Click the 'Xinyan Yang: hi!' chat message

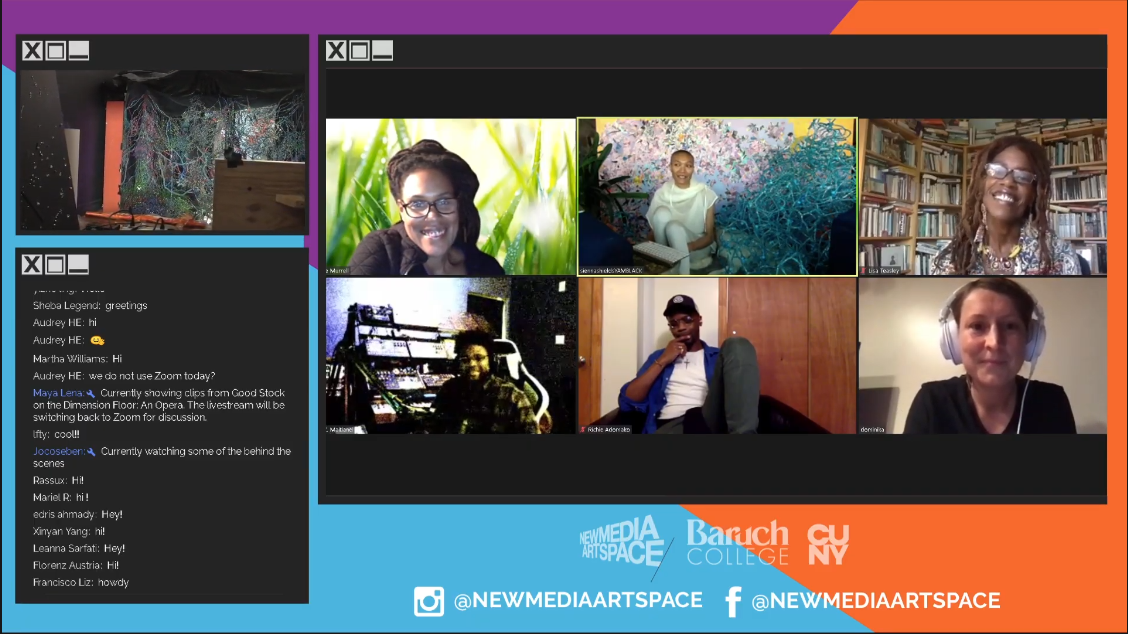click(x=69, y=532)
